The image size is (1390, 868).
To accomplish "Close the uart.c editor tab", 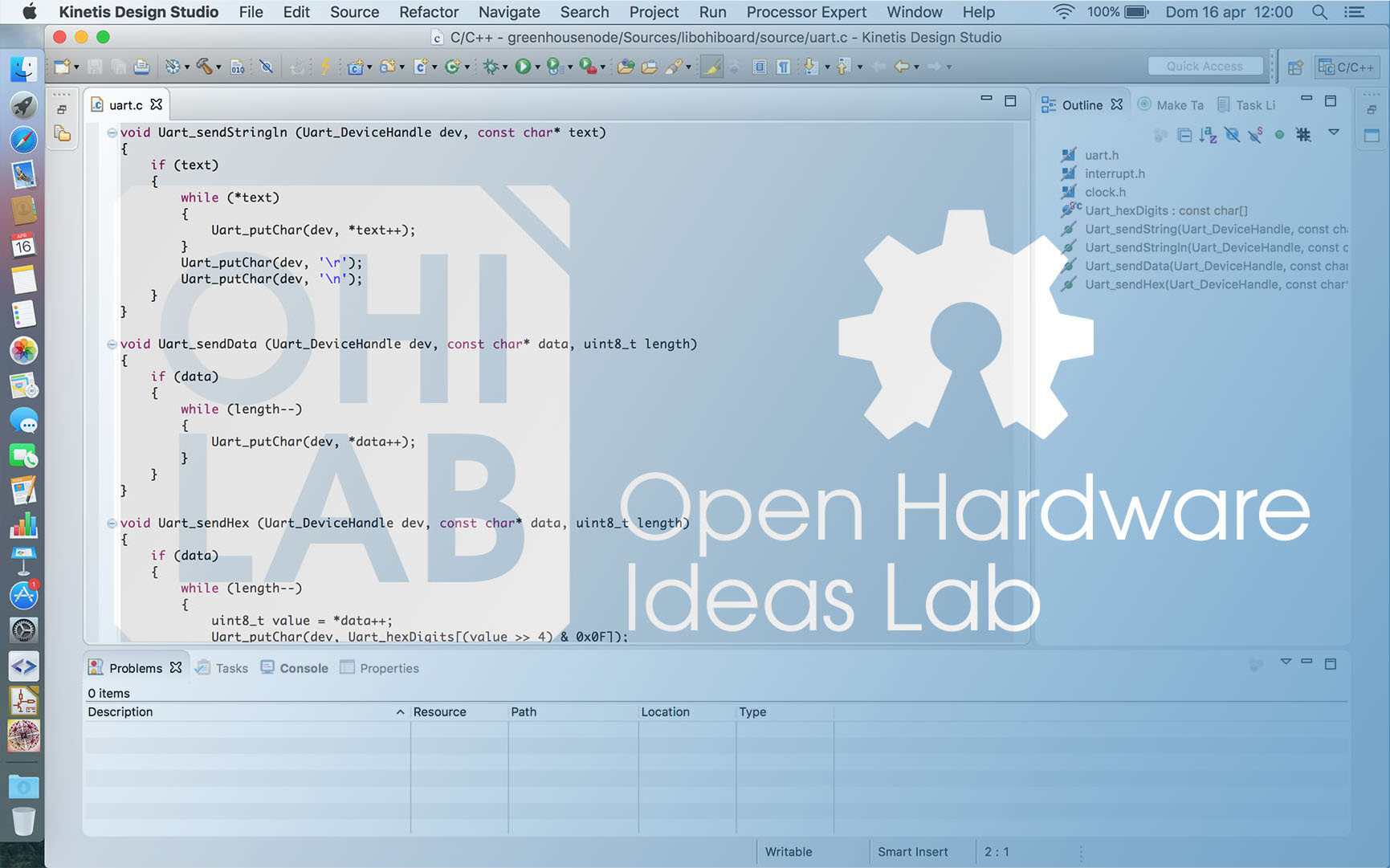I will [x=157, y=104].
